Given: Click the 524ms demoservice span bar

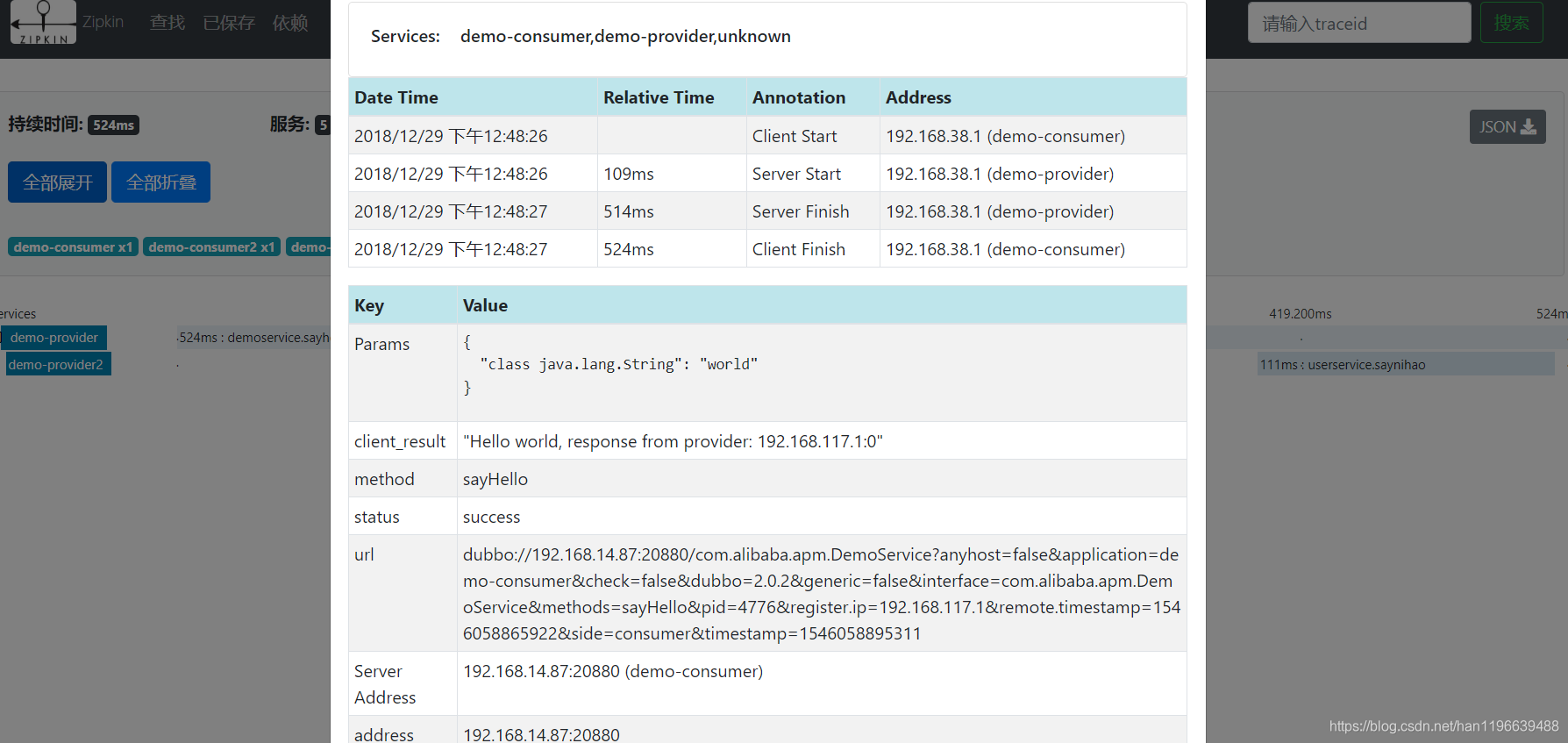Looking at the screenshot, I should (253, 338).
